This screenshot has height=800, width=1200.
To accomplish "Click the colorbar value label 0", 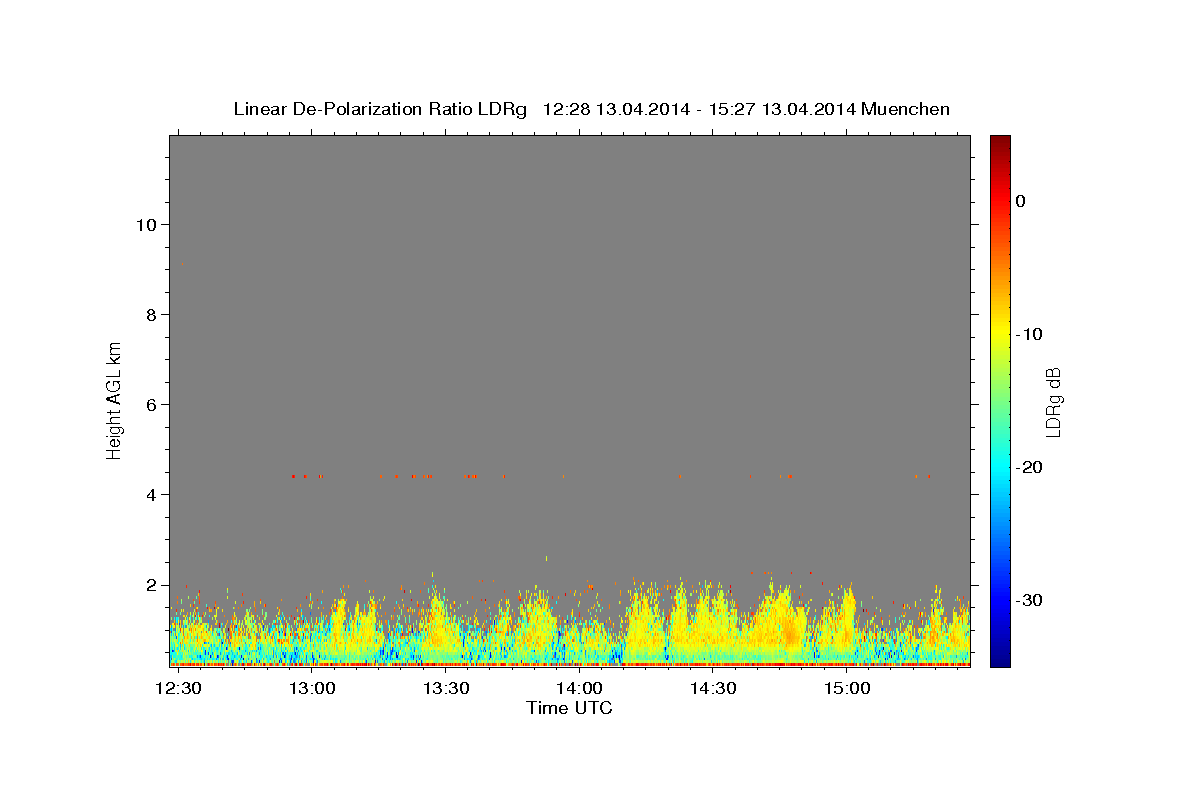I will tap(1021, 201).
